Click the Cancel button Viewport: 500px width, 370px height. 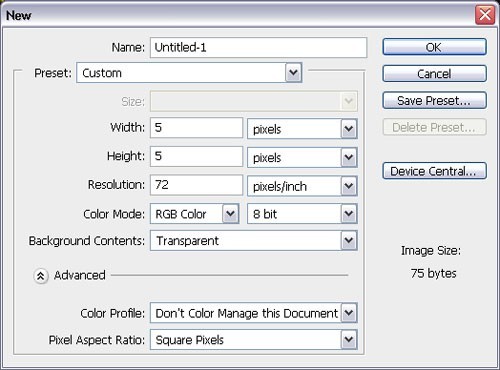(434, 74)
